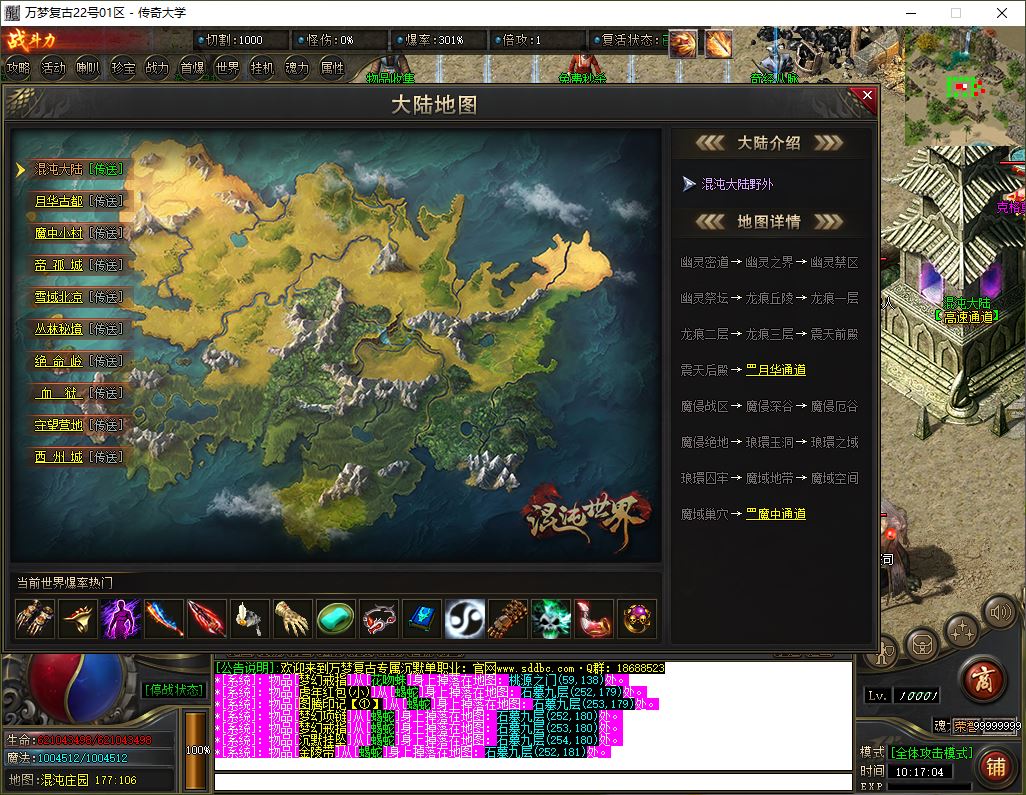Open the 挂机 auto-play menu

[x=262, y=67]
